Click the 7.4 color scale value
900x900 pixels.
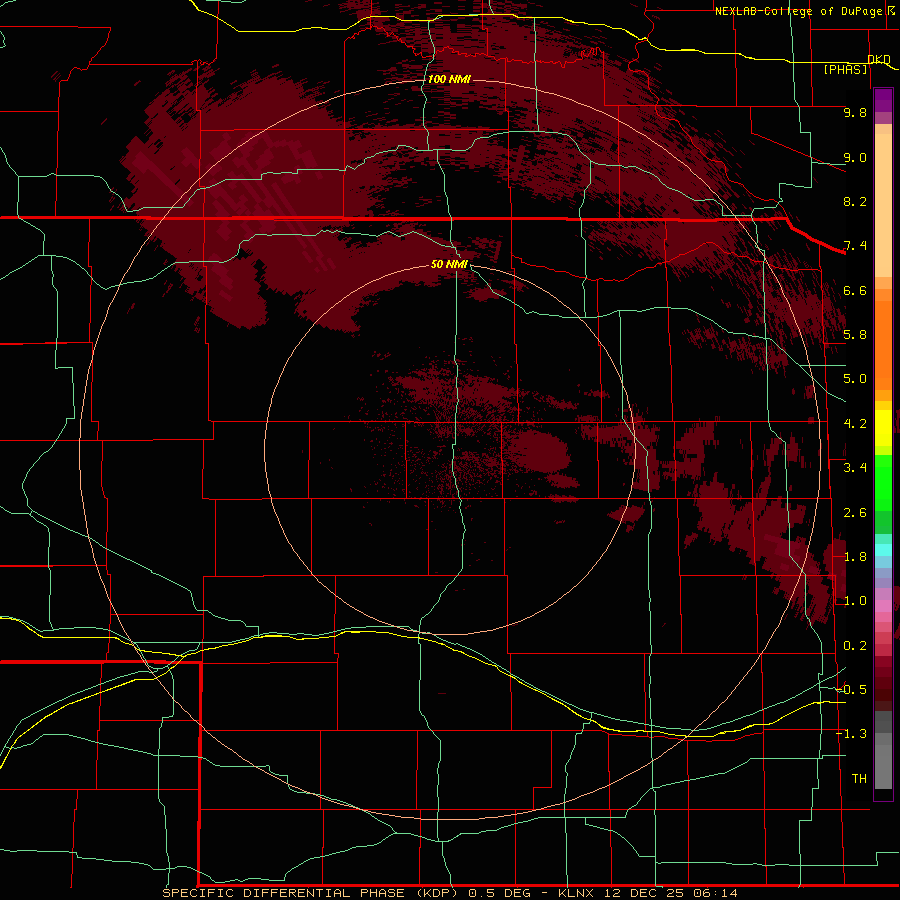tap(855, 246)
